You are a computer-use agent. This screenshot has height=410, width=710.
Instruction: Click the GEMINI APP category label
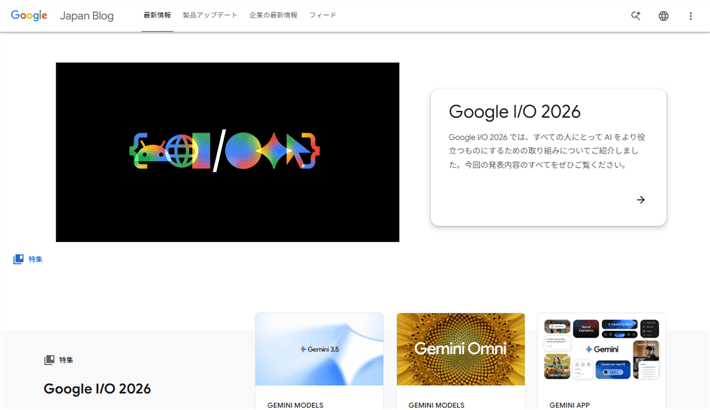coord(570,405)
